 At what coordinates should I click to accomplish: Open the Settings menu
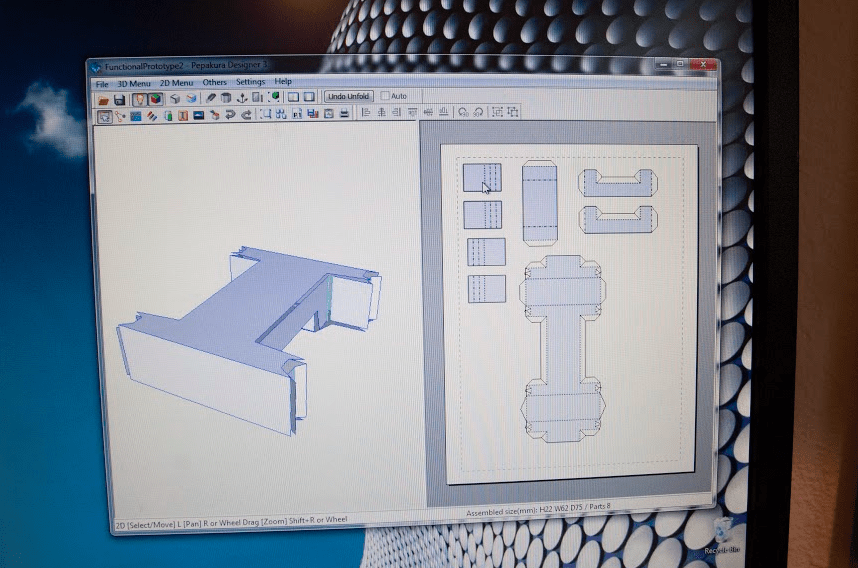point(250,82)
